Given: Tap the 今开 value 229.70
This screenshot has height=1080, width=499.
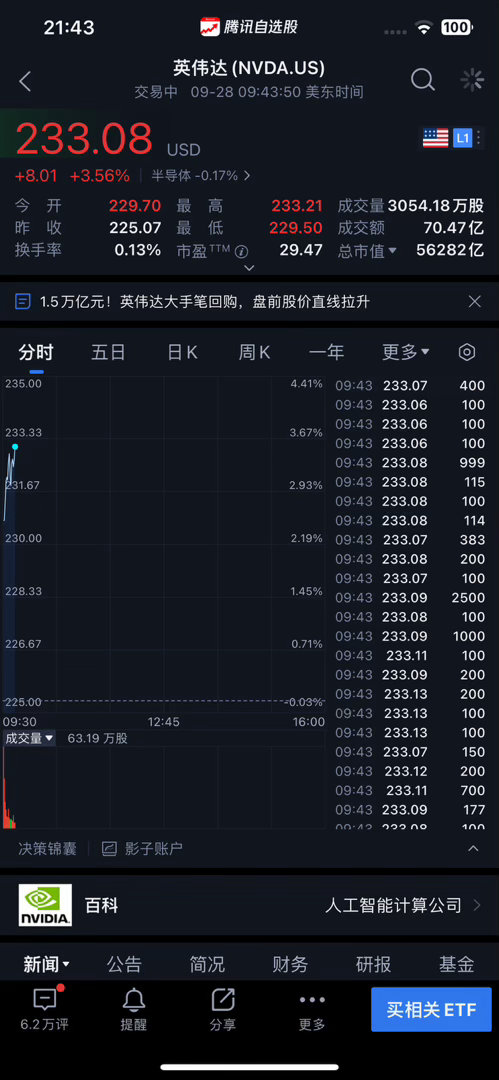Looking at the screenshot, I should tap(135, 205).
